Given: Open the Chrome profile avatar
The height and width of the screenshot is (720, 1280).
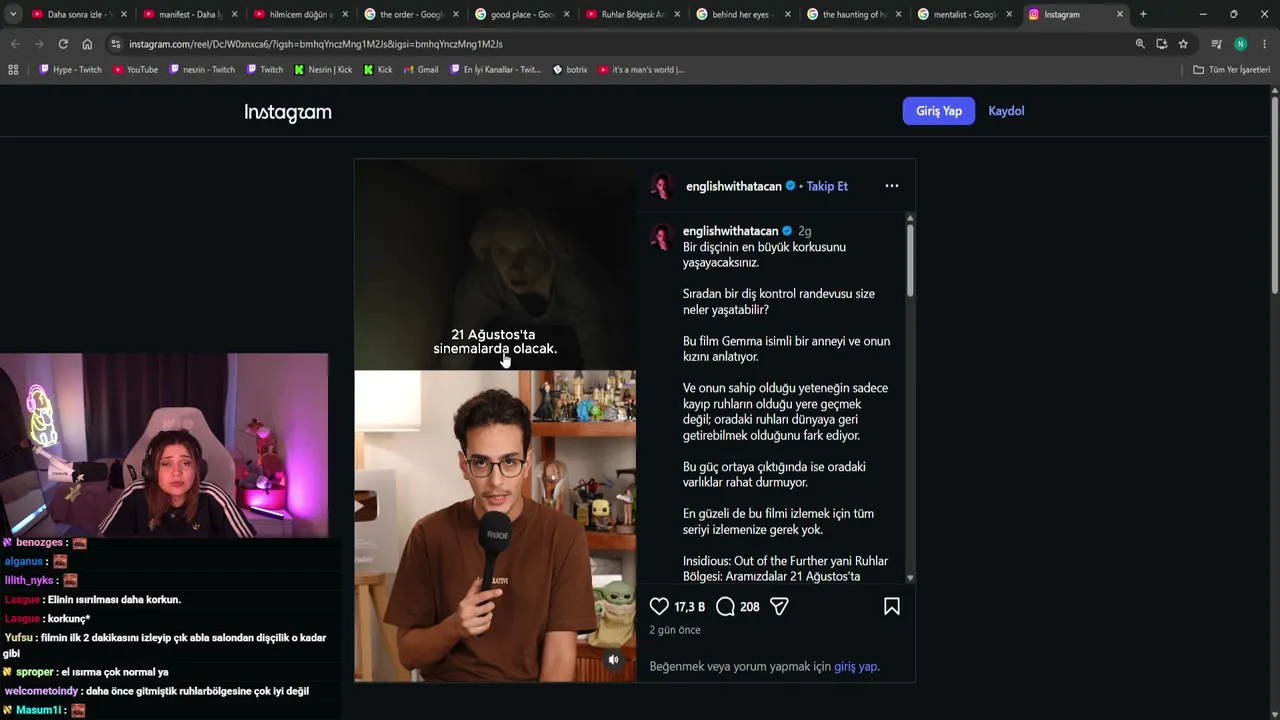Looking at the screenshot, I should point(1240,44).
